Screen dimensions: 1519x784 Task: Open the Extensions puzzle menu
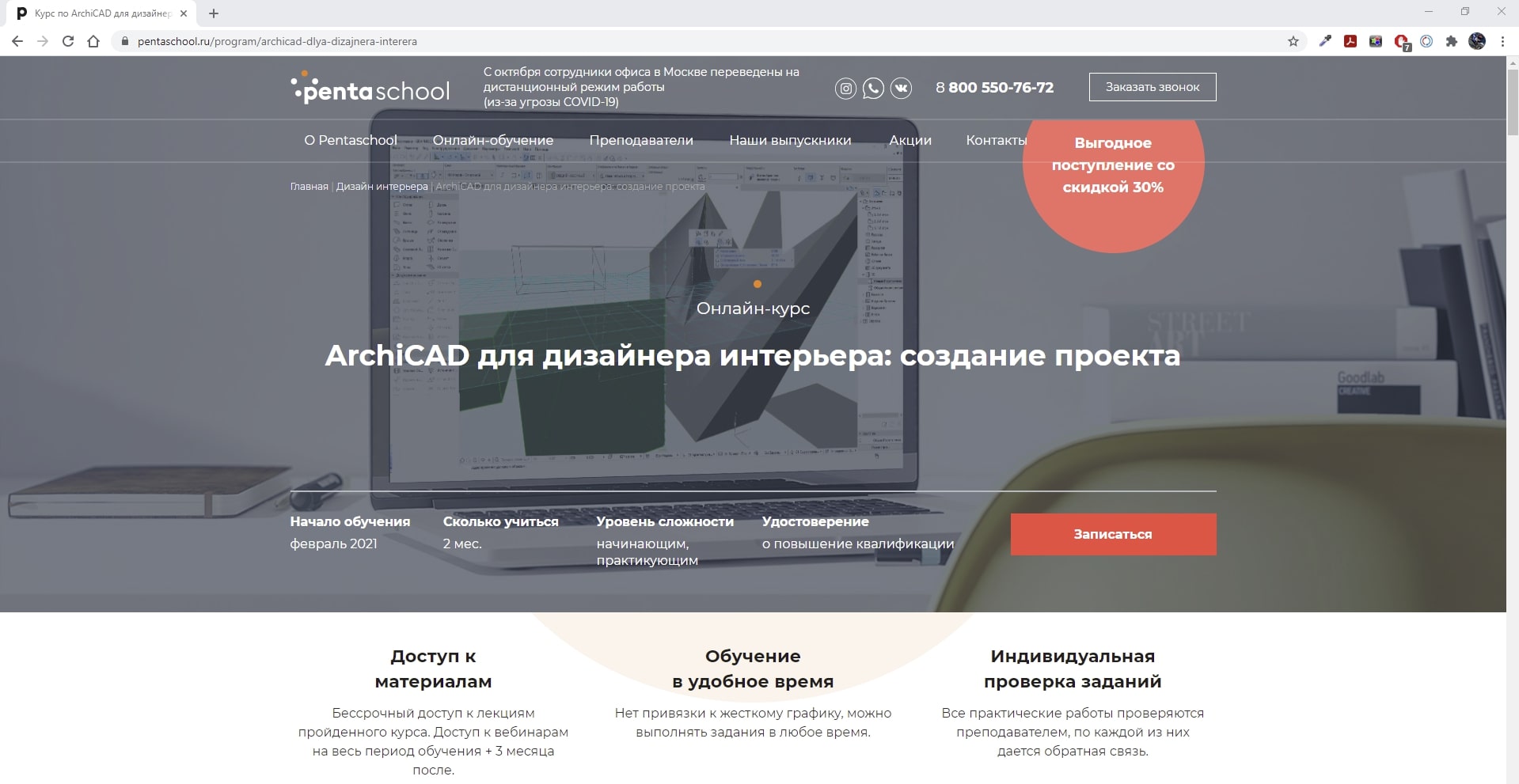point(1452,41)
